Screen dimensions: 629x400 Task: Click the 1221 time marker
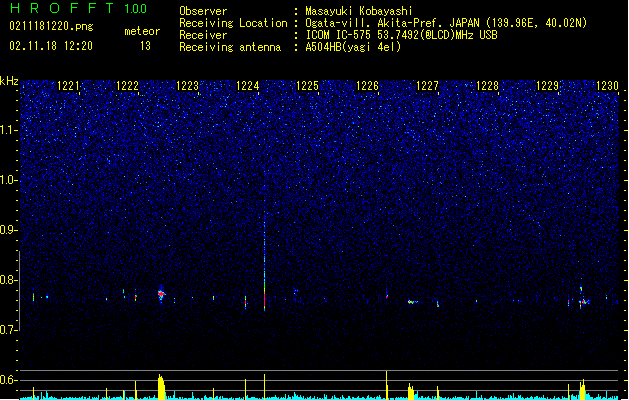tap(68, 86)
